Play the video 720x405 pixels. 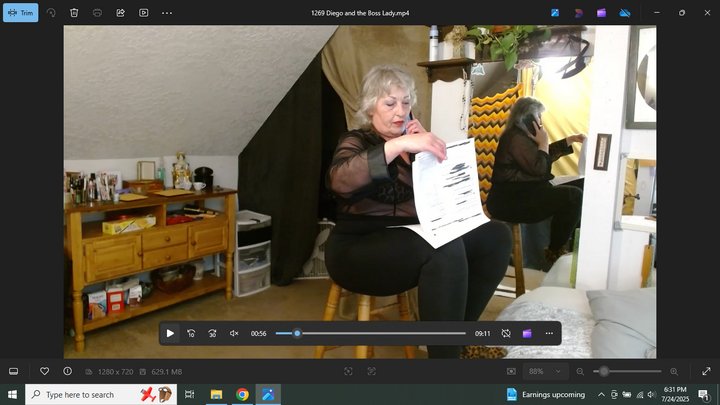[x=170, y=333]
